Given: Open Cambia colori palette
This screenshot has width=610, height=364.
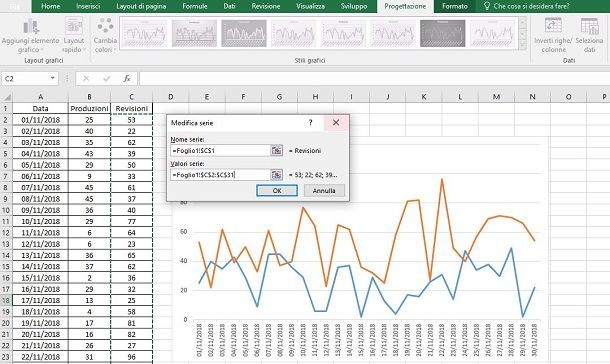Looking at the screenshot, I should pos(105,36).
